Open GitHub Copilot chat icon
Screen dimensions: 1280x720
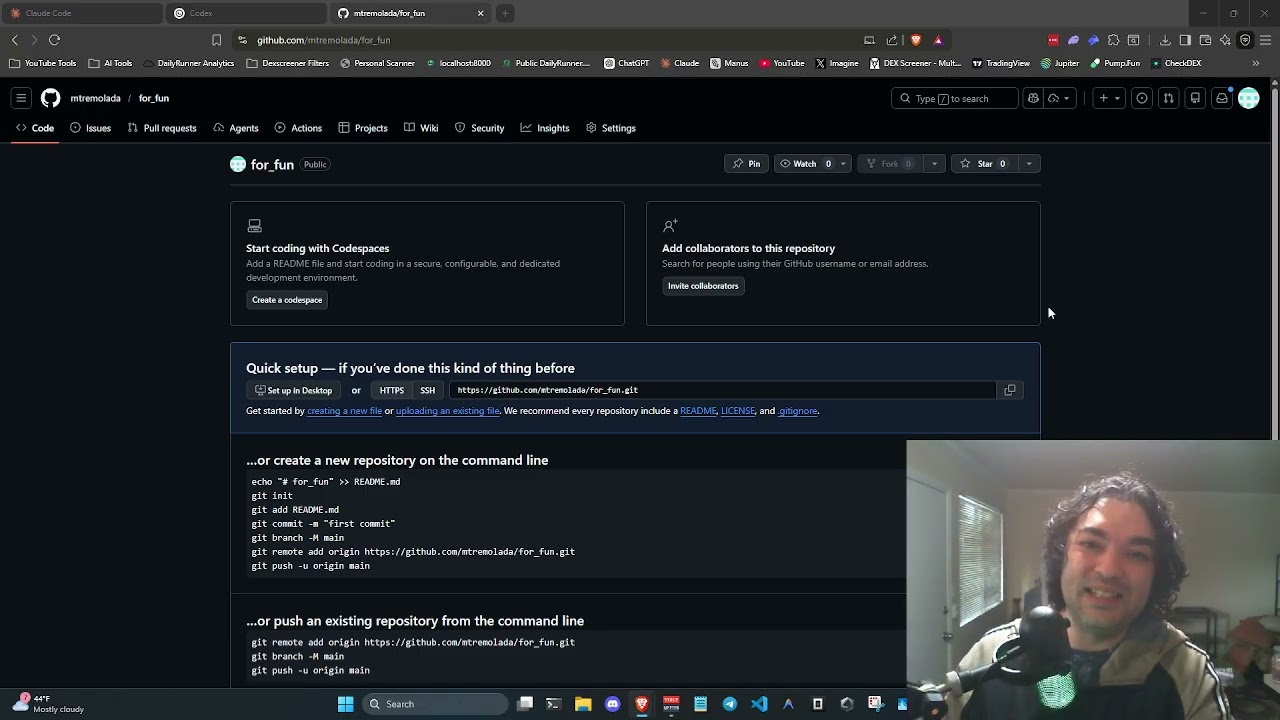1033,98
